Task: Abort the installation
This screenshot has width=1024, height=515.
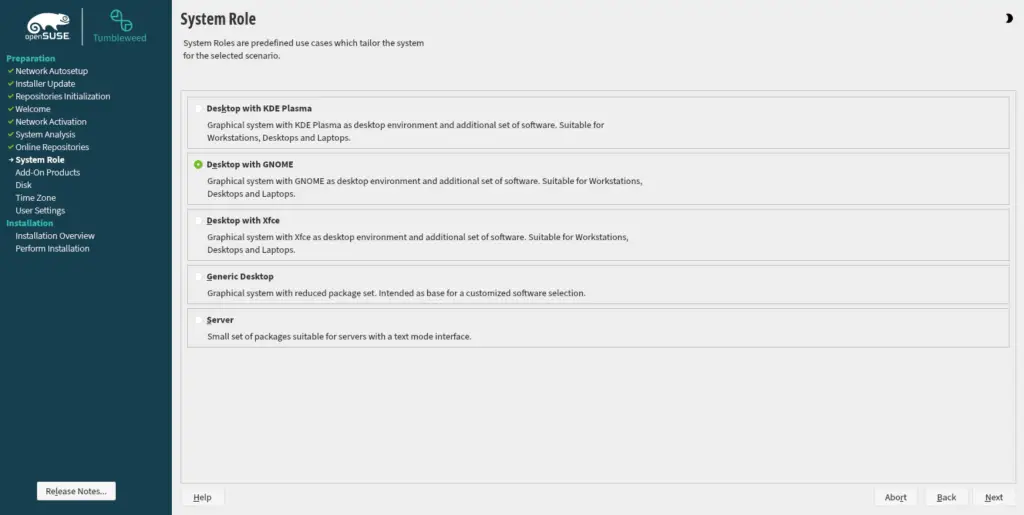Action: coord(895,497)
